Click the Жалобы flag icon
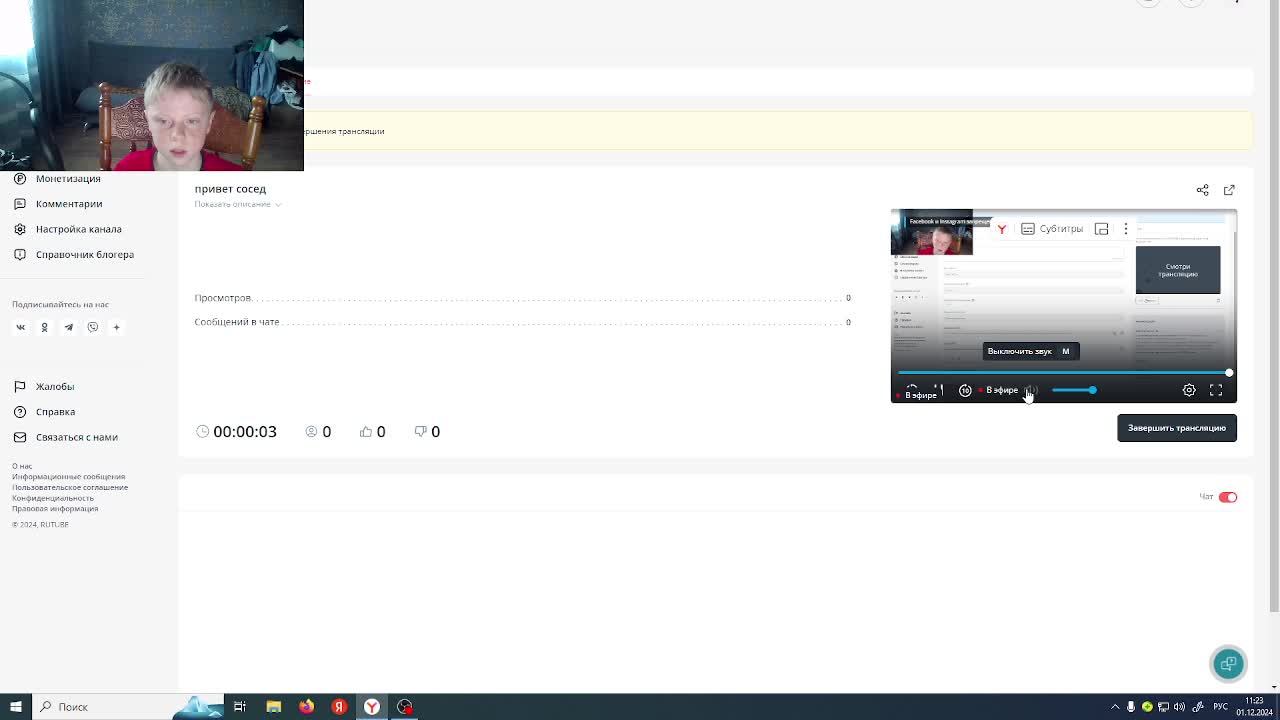 pyautogui.click(x=20, y=387)
